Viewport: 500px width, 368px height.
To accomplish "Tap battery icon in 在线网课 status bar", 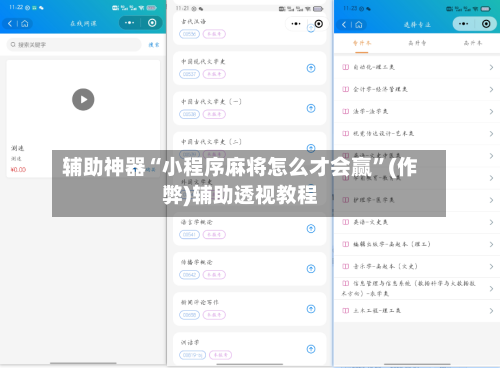I will coord(152,8).
